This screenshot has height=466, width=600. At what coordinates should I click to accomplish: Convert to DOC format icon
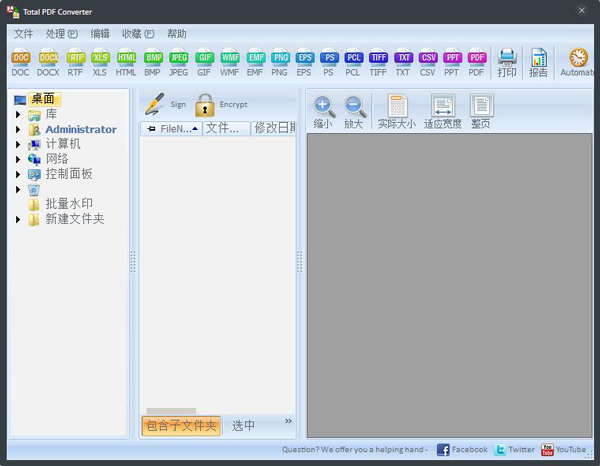tap(20, 62)
